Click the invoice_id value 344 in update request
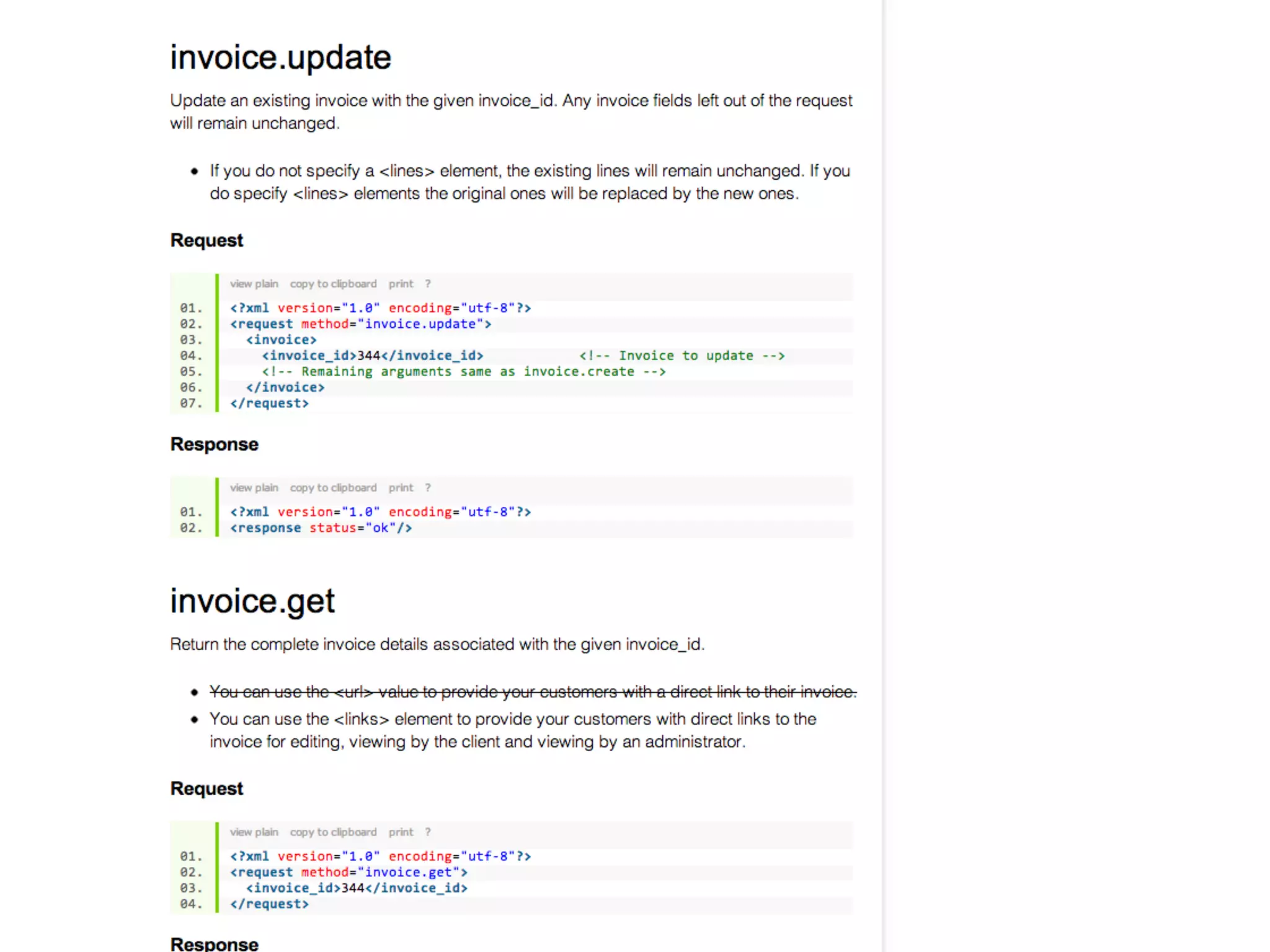This screenshot has width=1270, height=952. [x=368, y=356]
